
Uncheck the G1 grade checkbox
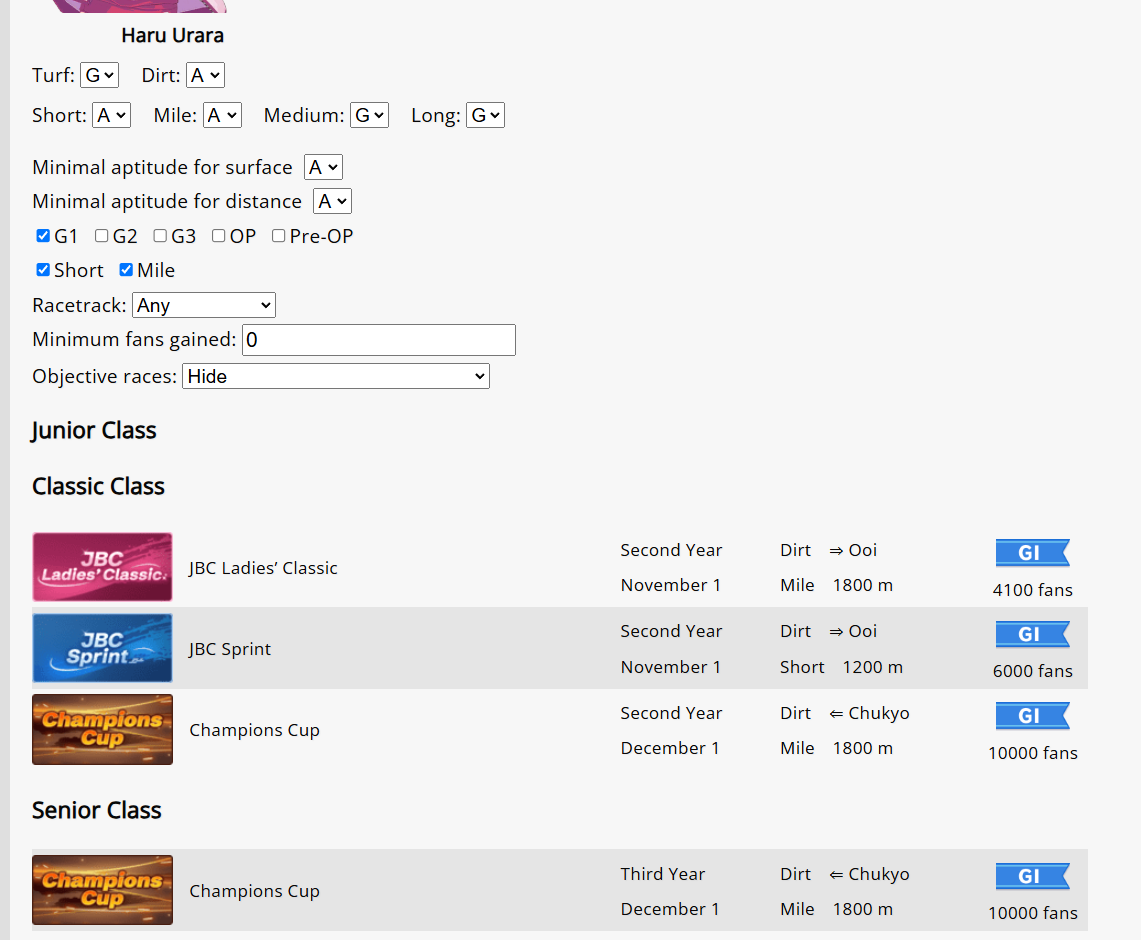[43, 236]
